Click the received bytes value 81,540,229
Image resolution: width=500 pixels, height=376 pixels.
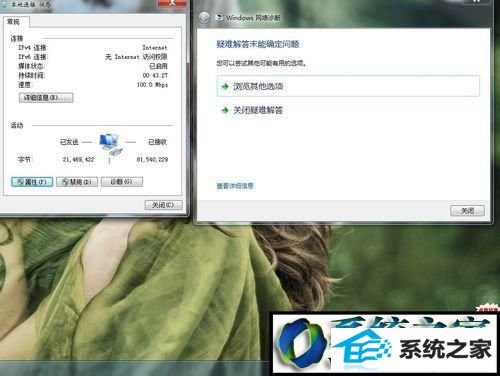pyautogui.click(x=152, y=160)
